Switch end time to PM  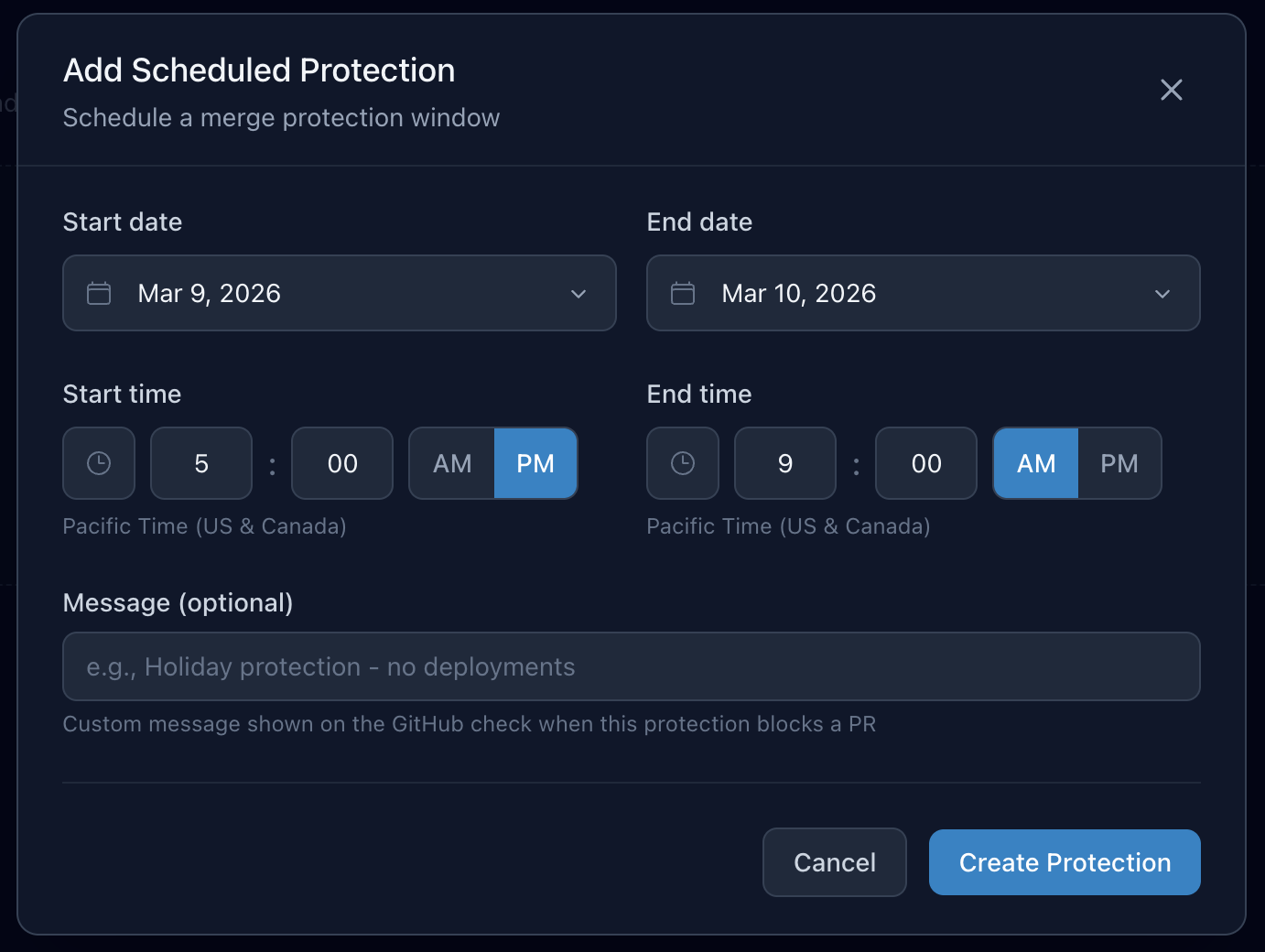click(1119, 463)
